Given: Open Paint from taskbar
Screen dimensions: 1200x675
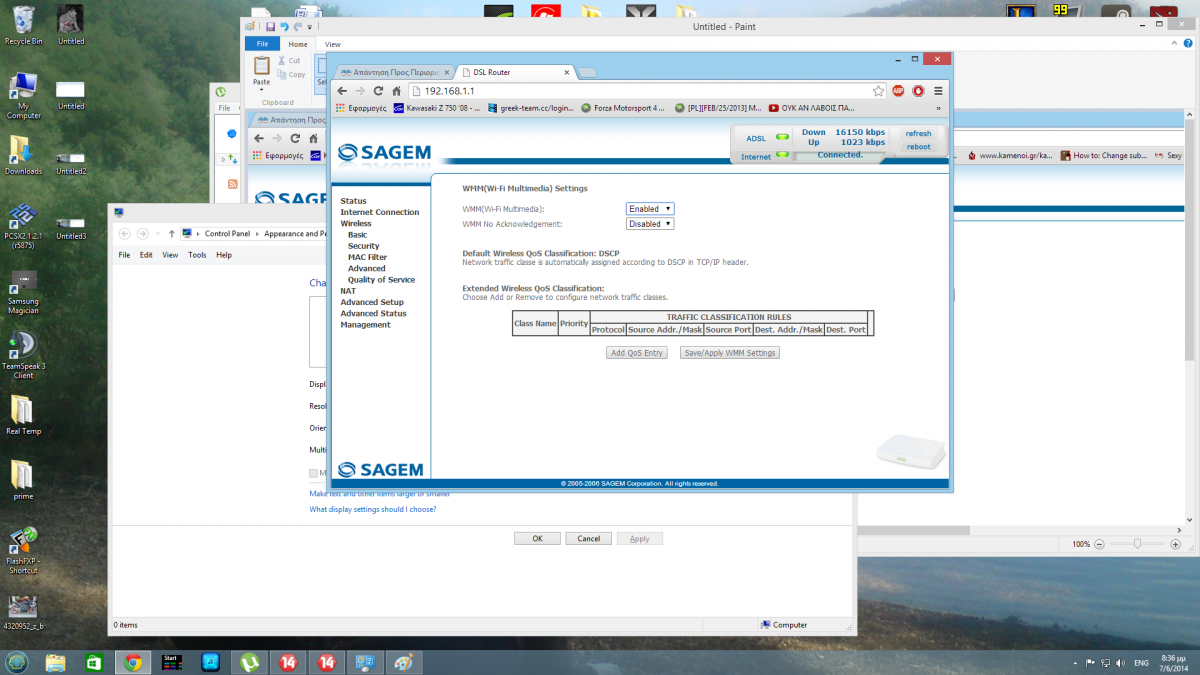Looking at the screenshot, I should coord(403,662).
